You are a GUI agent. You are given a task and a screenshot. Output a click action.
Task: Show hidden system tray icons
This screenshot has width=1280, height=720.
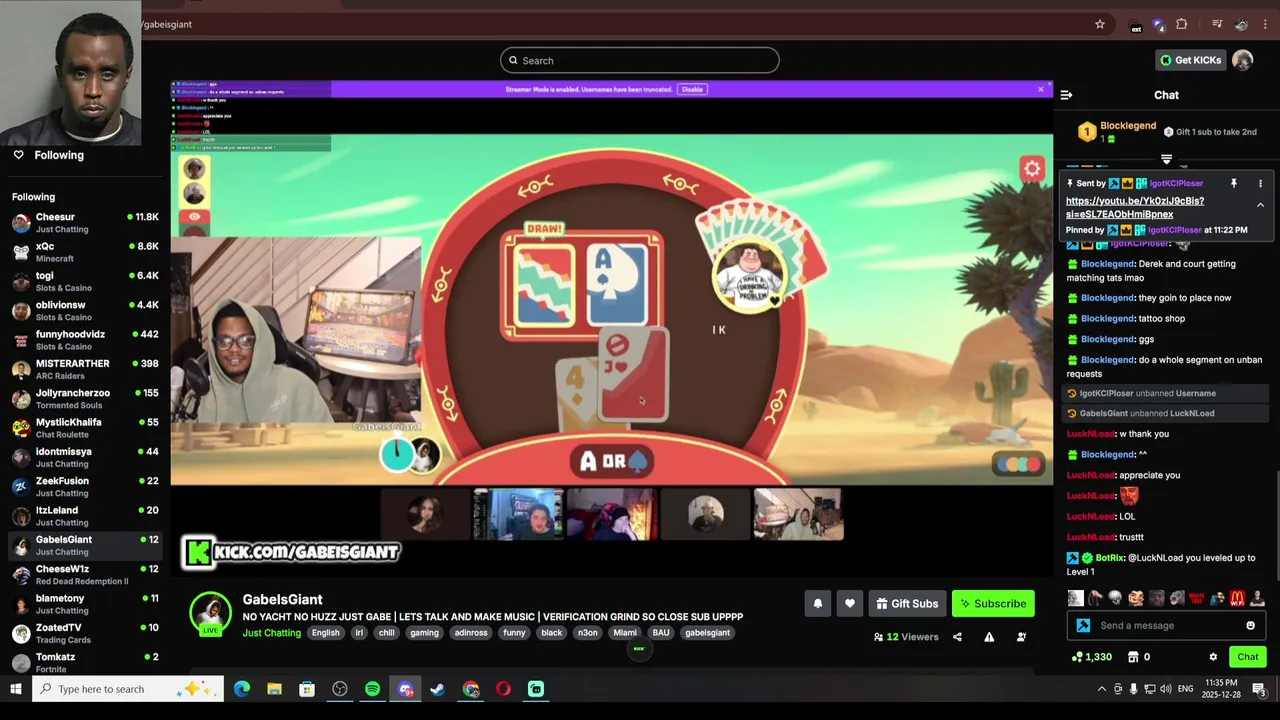(x=1102, y=689)
